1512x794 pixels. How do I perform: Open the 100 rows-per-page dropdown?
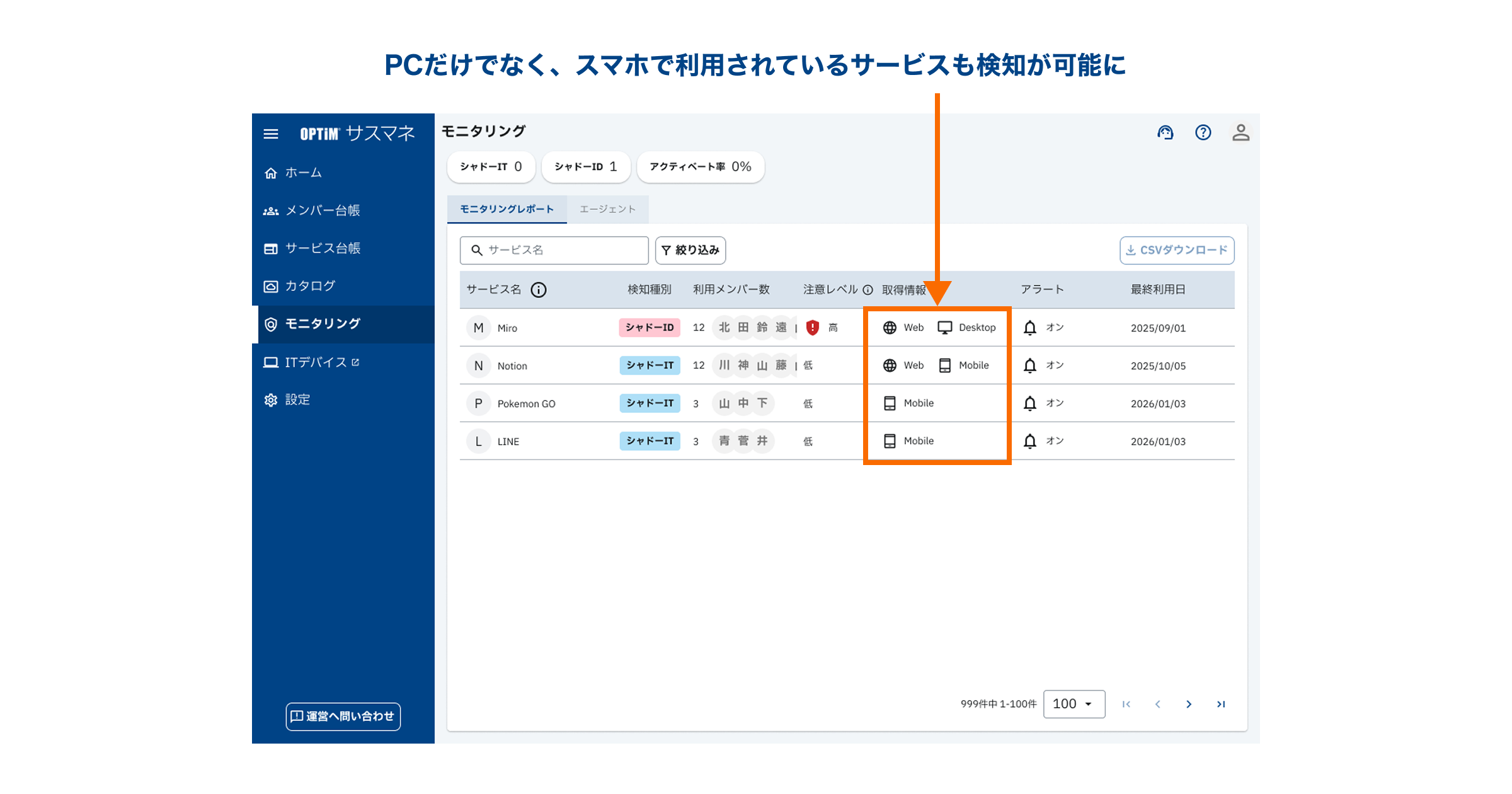pos(1074,704)
